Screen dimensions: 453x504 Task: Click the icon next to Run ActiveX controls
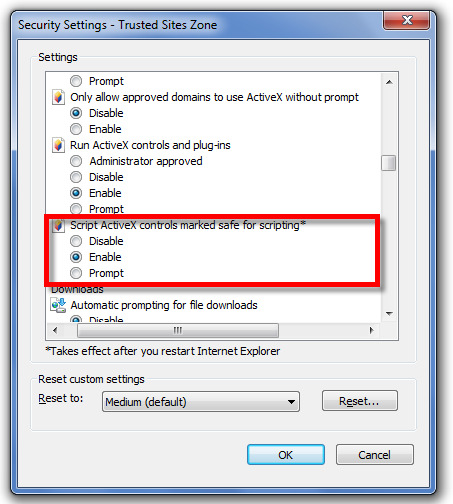coord(58,145)
